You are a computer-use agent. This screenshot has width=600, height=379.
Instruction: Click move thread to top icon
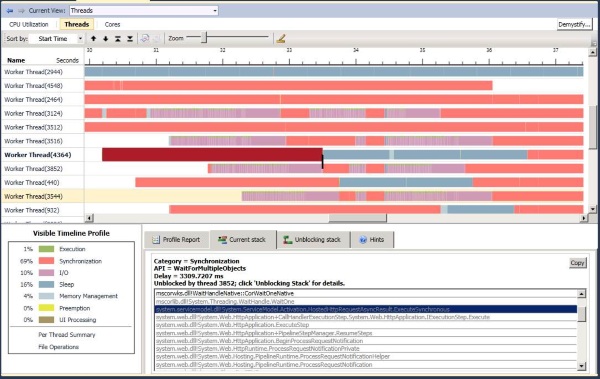point(118,39)
